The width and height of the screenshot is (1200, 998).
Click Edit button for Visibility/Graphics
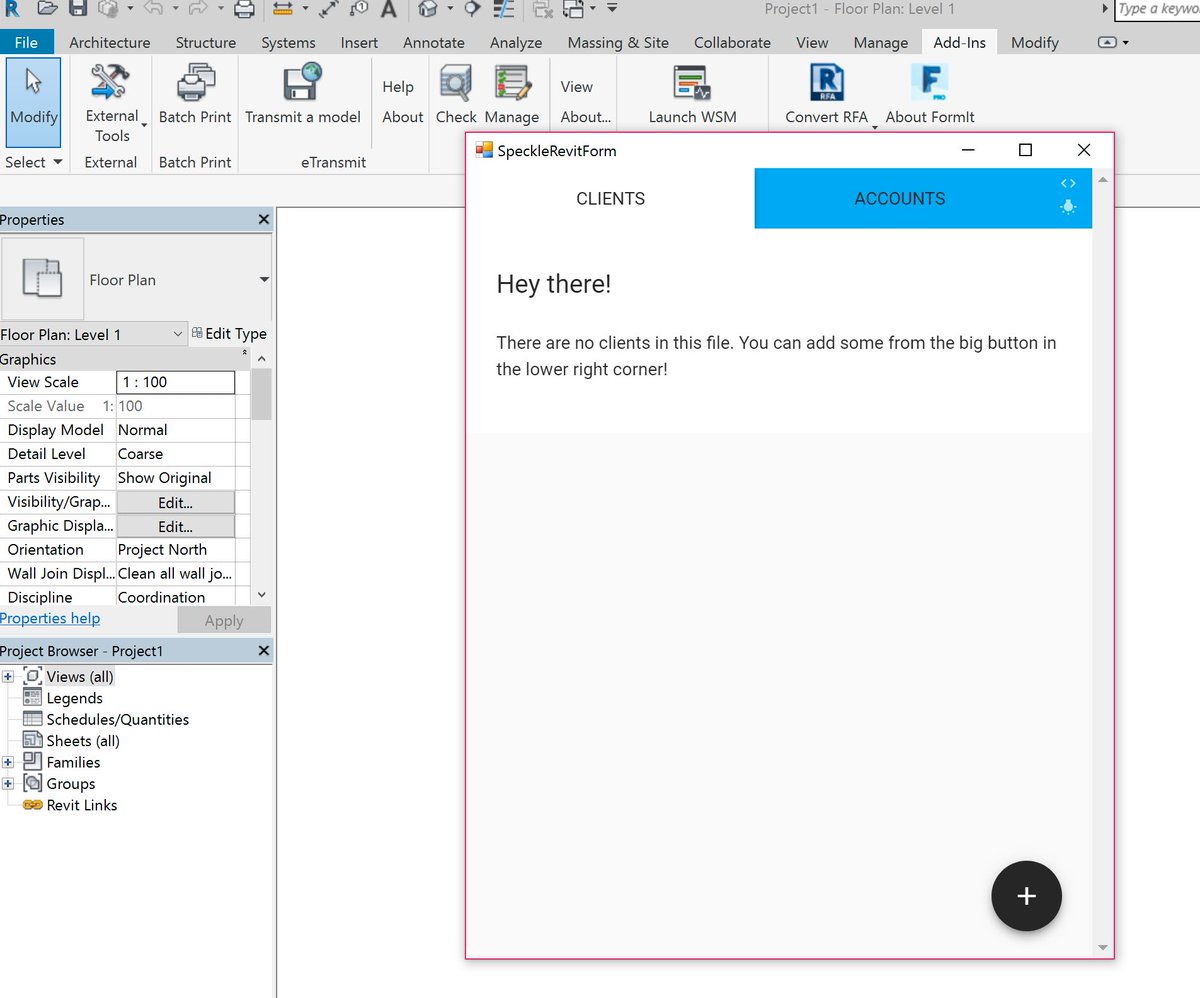175,503
